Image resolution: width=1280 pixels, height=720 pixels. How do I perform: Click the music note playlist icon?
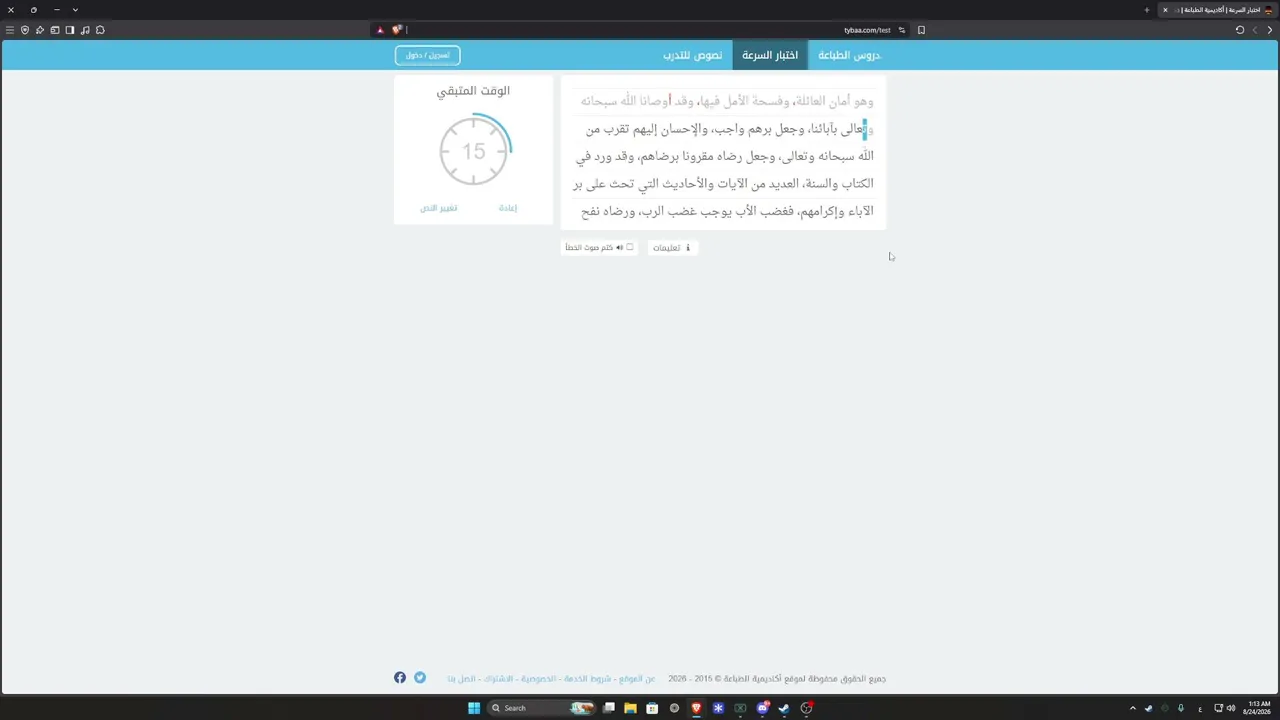click(85, 30)
